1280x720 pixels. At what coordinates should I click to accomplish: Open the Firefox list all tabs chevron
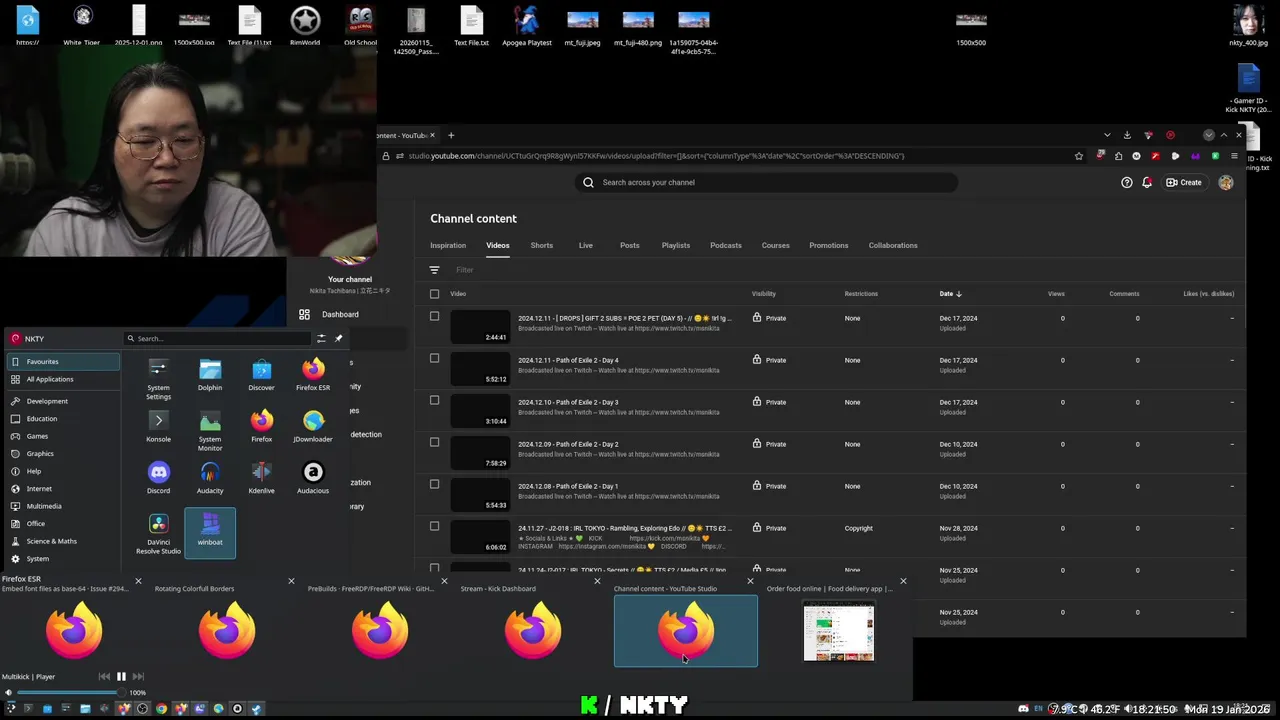1107,135
